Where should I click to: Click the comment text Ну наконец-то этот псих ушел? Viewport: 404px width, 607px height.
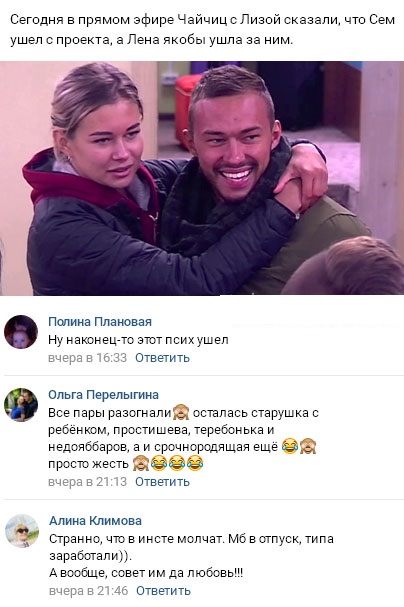pos(138,340)
